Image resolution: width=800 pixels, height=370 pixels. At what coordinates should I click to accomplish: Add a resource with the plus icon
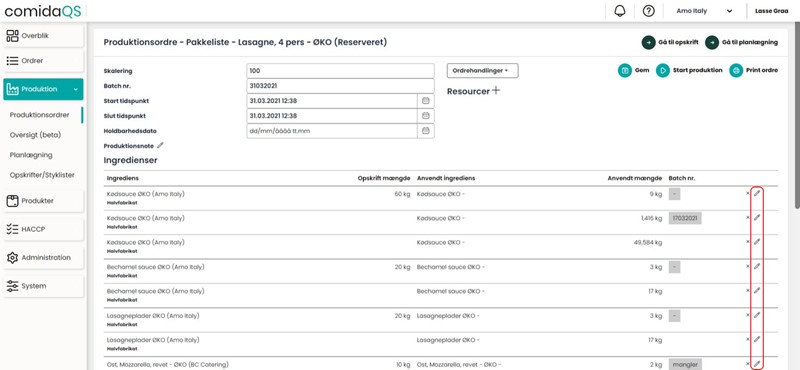(x=495, y=91)
